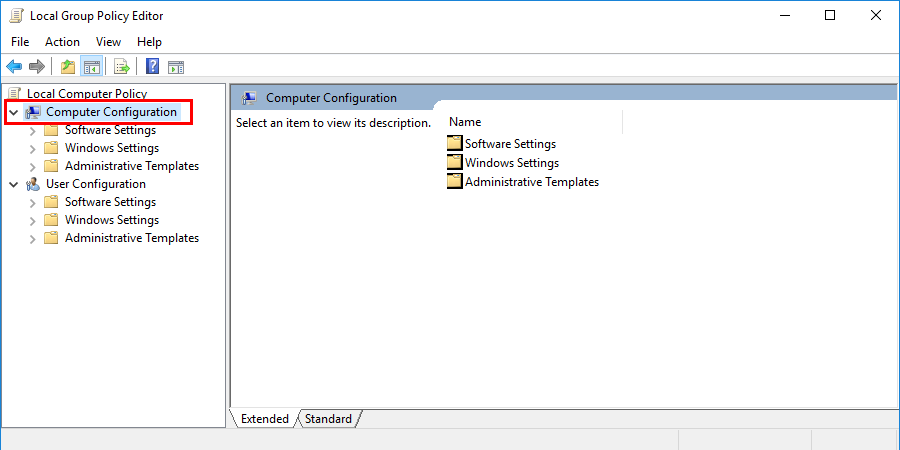Collapse the User Configuration tree node
Image resolution: width=900 pixels, height=450 pixels.
(14, 184)
